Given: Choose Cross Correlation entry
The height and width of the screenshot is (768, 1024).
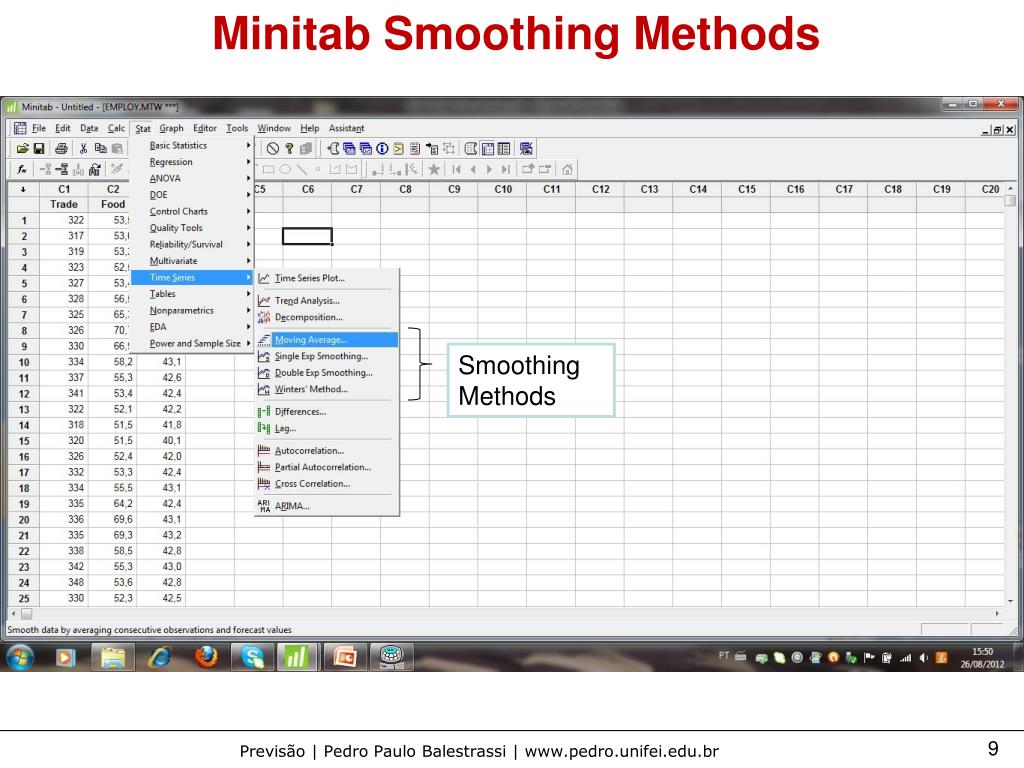Looking at the screenshot, I should (x=327, y=484).
